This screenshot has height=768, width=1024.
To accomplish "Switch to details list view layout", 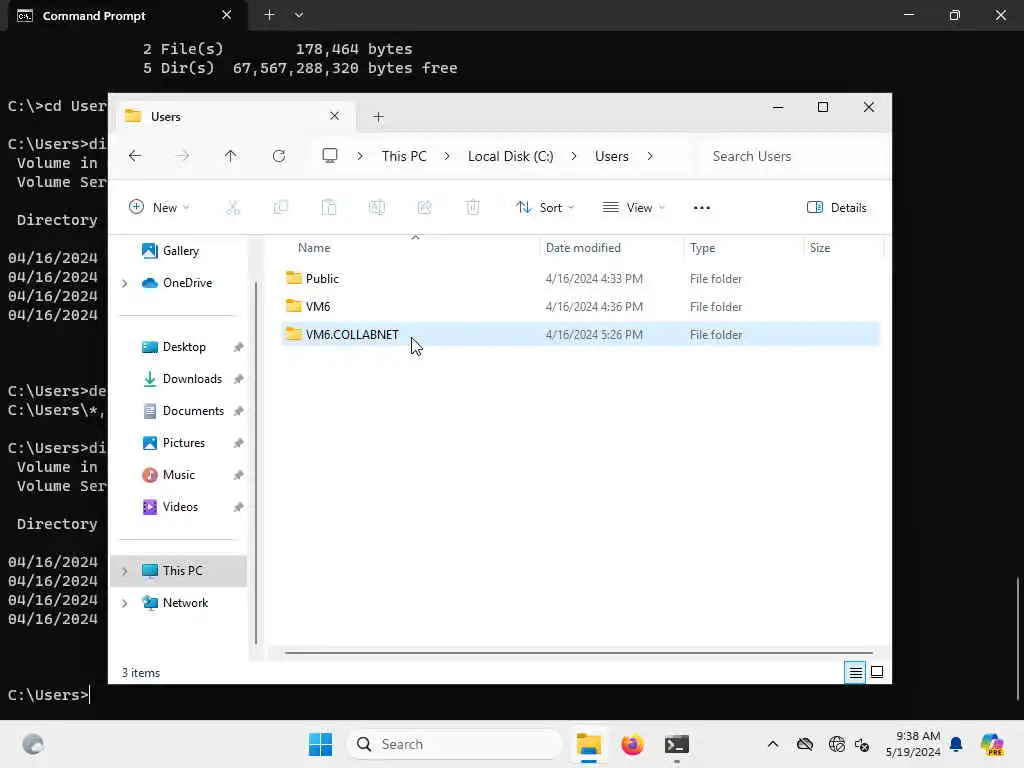I will (x=856, y=672).
